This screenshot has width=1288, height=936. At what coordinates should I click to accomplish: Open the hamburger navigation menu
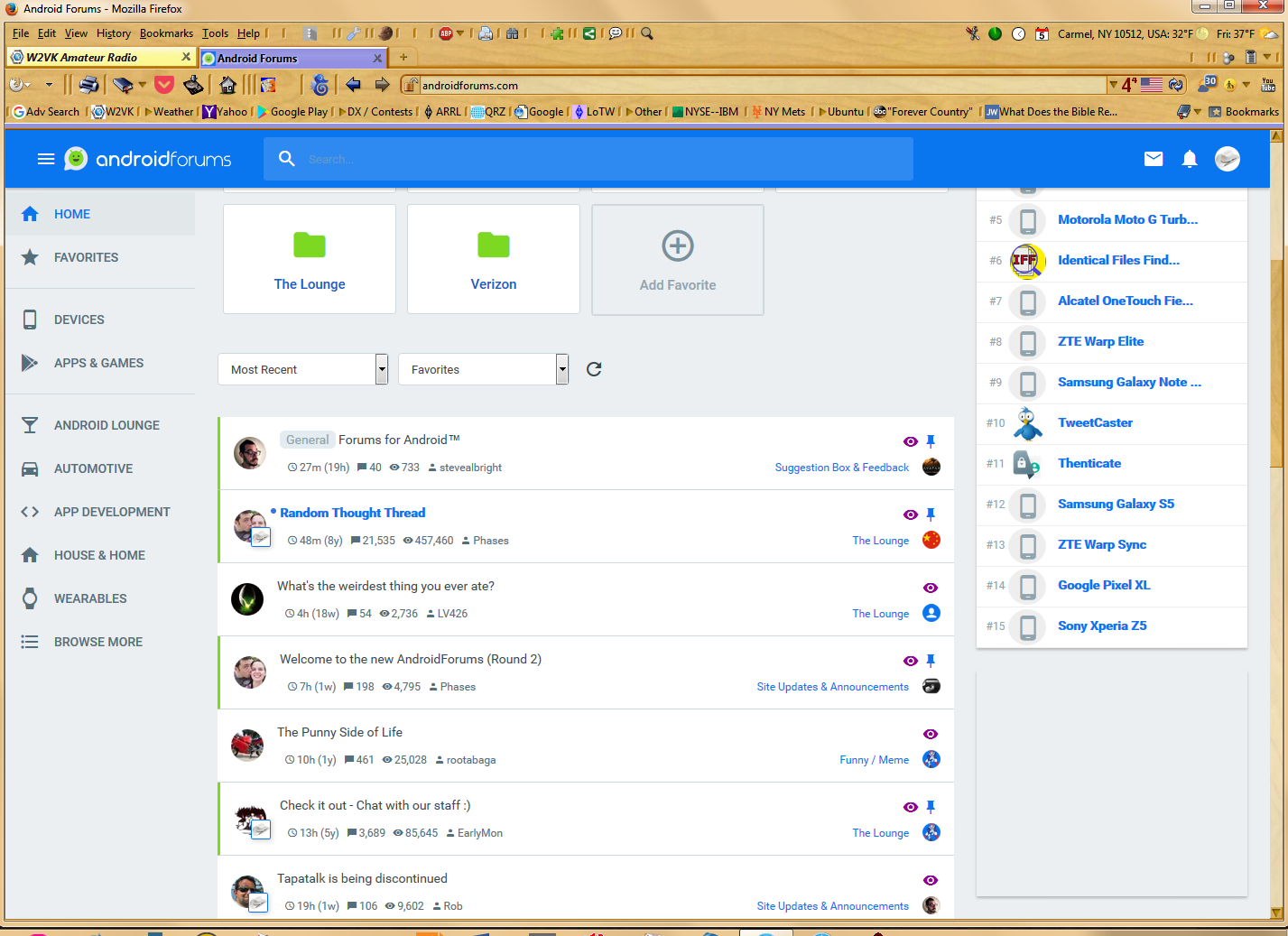[46, 159]
